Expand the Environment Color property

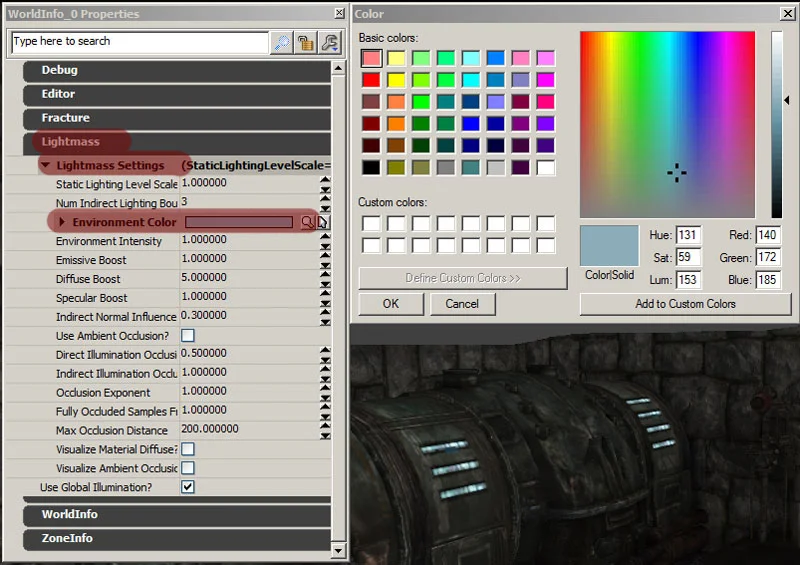[x=62, y=222]
